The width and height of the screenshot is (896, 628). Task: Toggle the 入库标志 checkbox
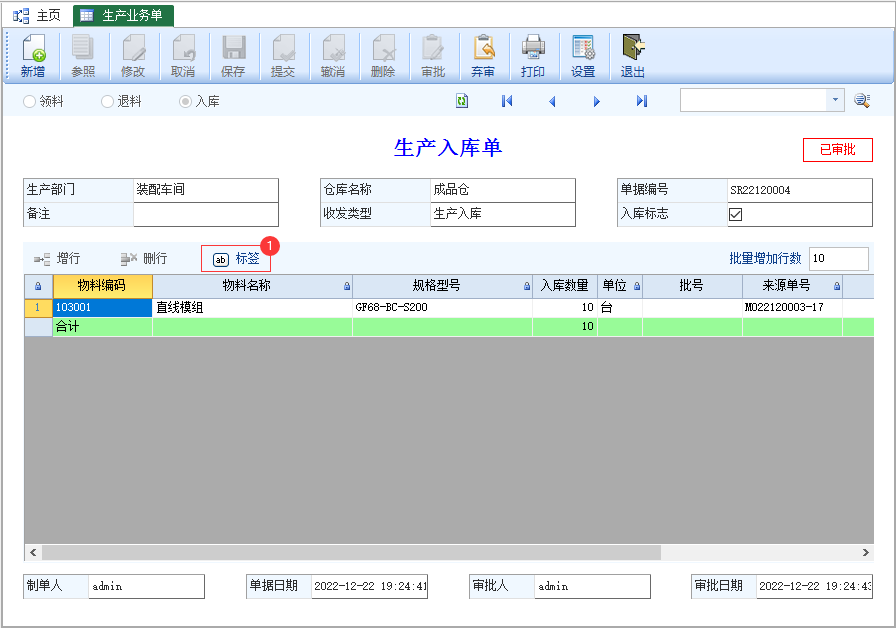[x=735, y=214]
